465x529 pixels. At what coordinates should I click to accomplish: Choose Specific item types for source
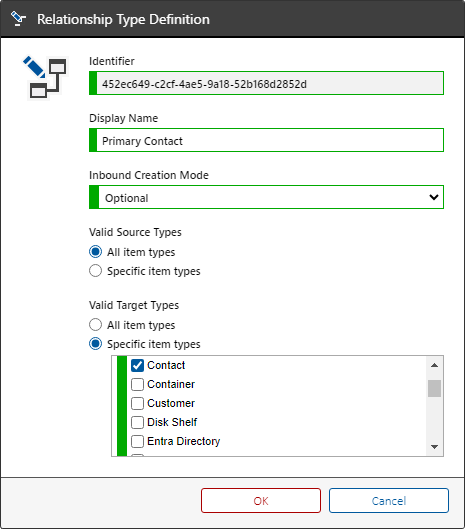95,271
